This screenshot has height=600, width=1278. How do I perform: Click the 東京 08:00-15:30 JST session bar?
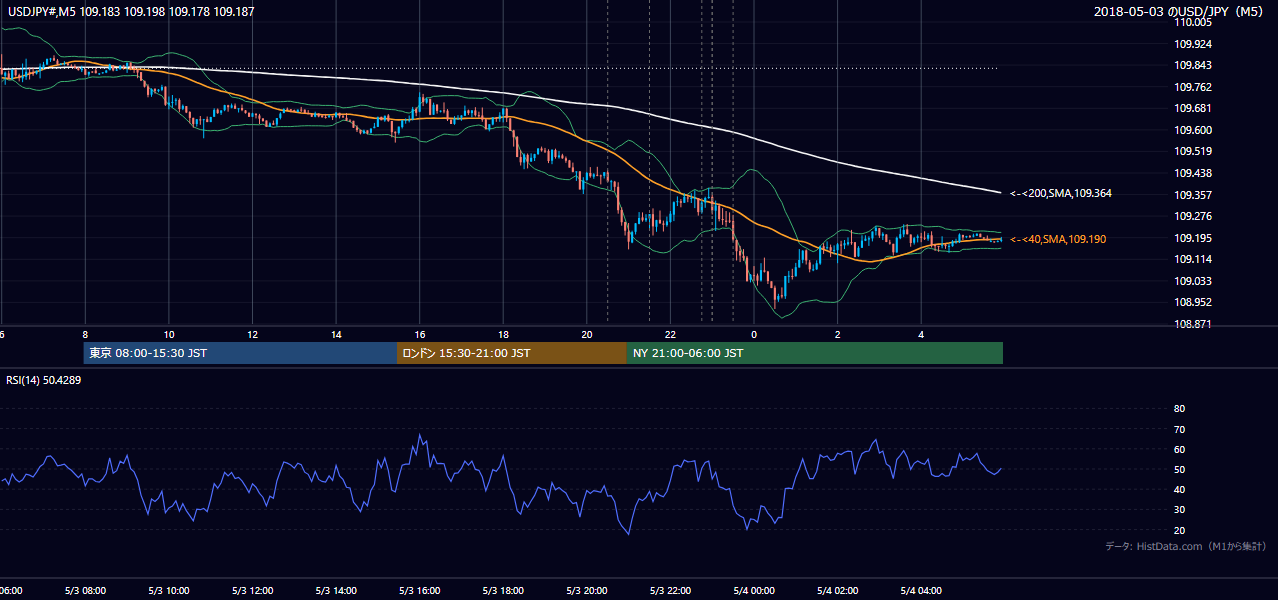point(240,353)
